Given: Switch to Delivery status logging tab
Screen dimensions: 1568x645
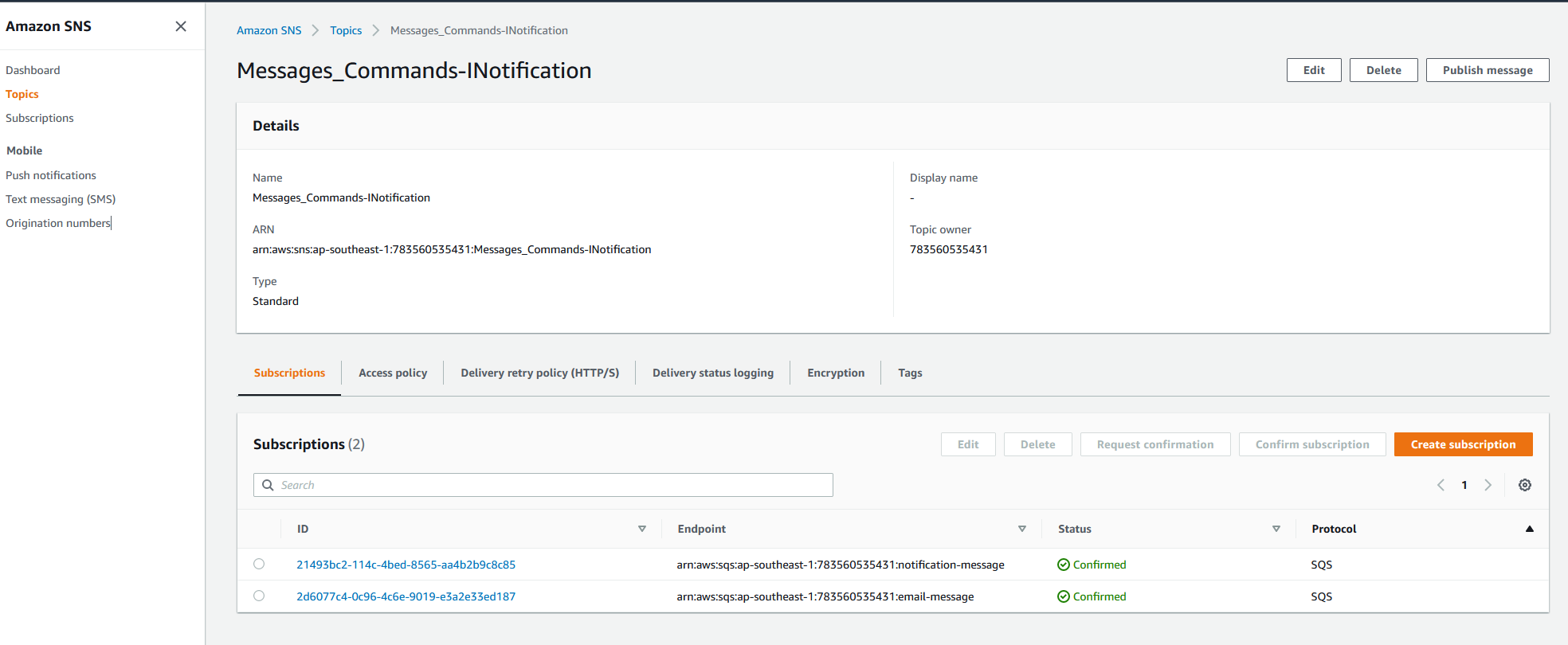Looking at the screenshot, I should (713, 373).
